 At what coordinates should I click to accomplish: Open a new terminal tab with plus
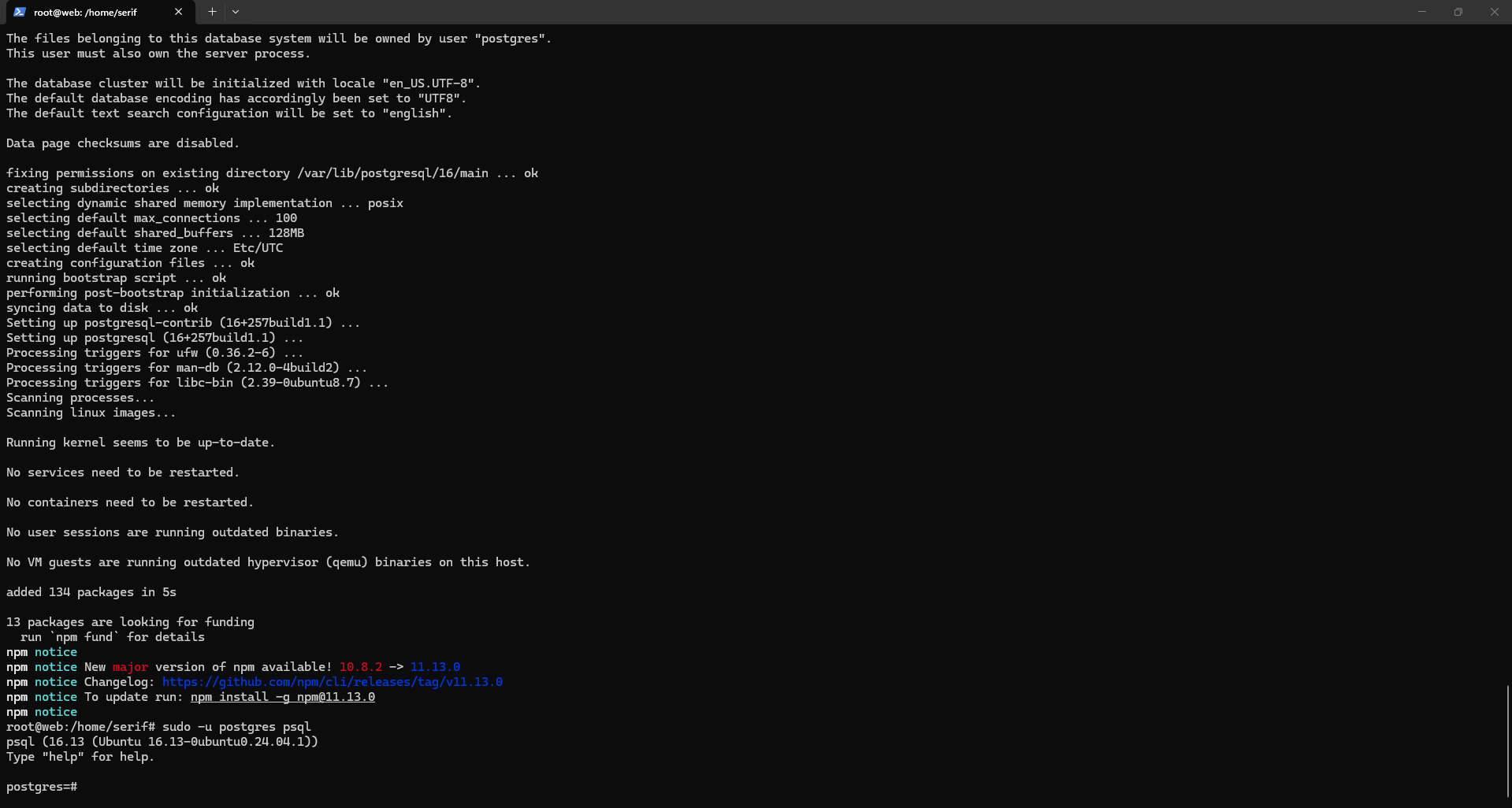(212, 12)
